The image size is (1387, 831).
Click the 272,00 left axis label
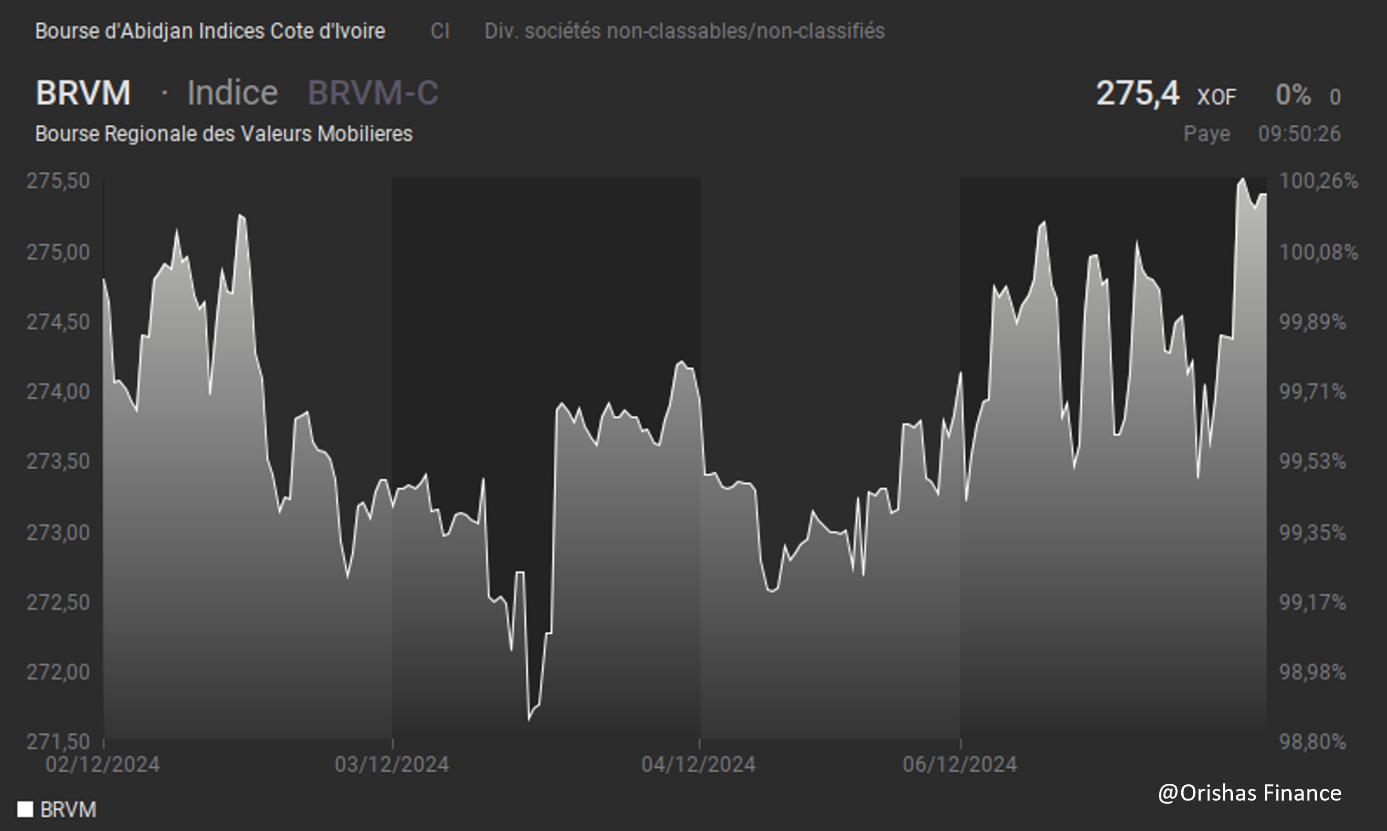(x=56, y=671)
